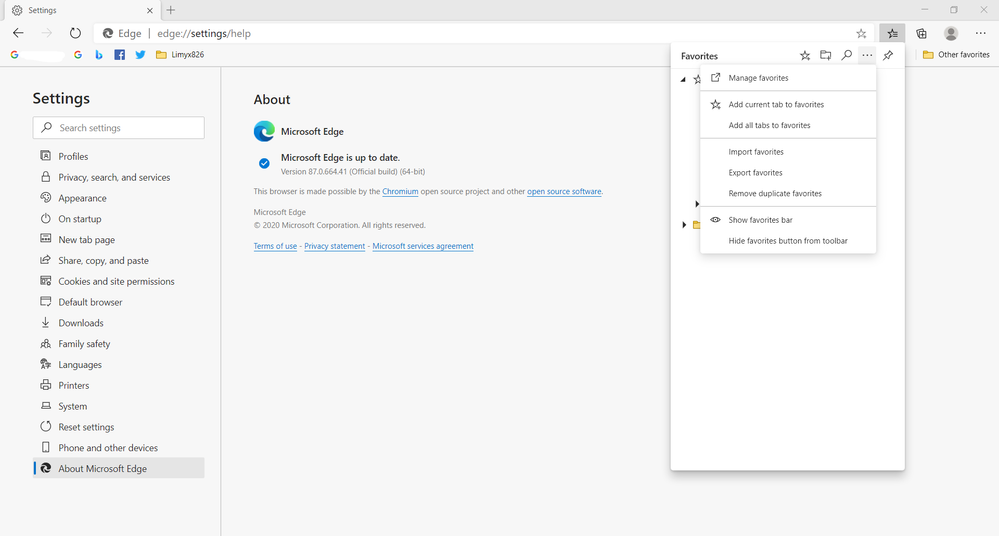Search favorites with magnifier icon
The image size is (999, 536).
pos(847,55)
